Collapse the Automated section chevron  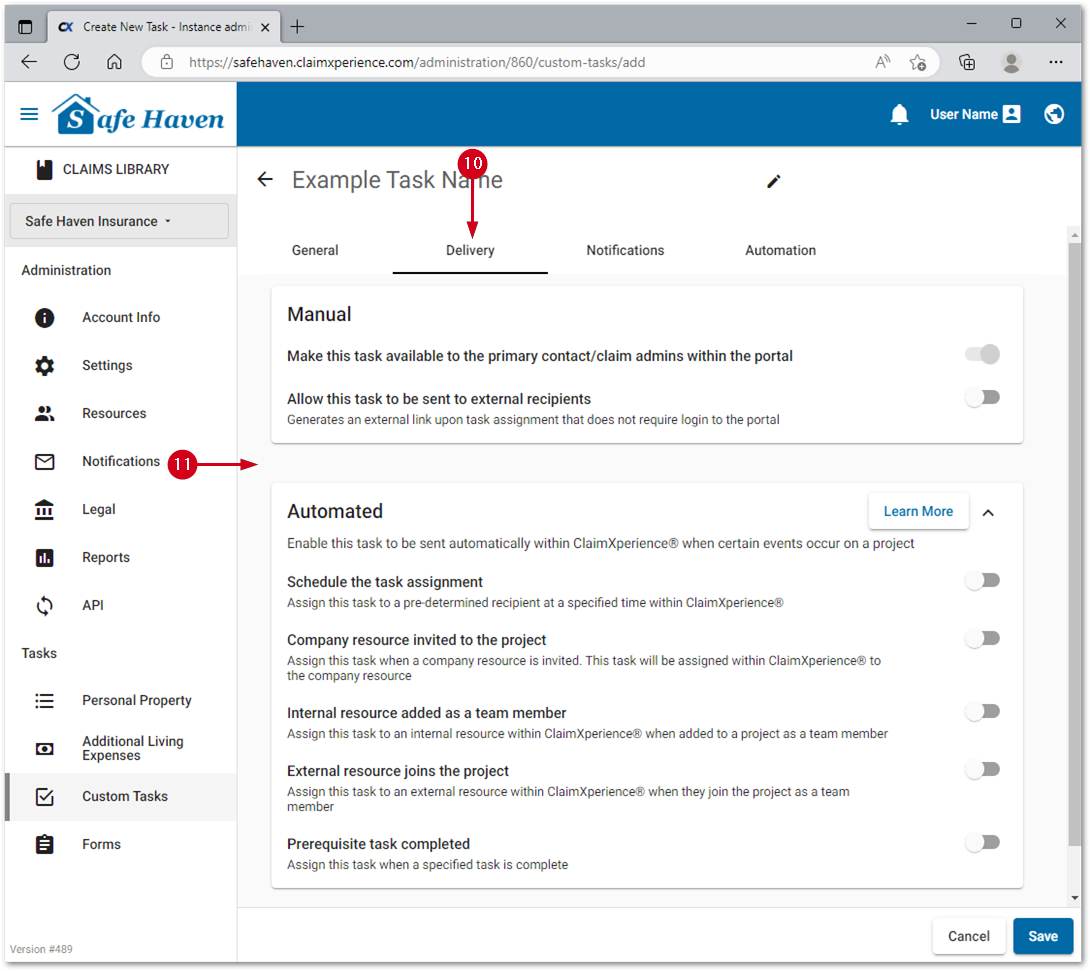[988, 513]
